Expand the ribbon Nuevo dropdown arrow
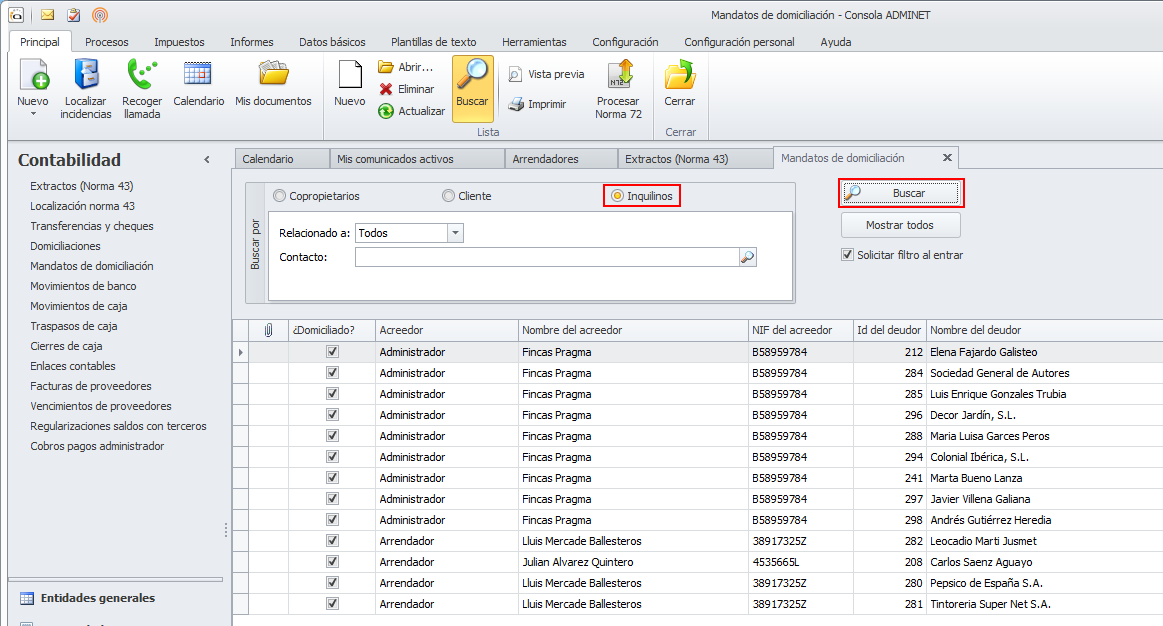 33,114
